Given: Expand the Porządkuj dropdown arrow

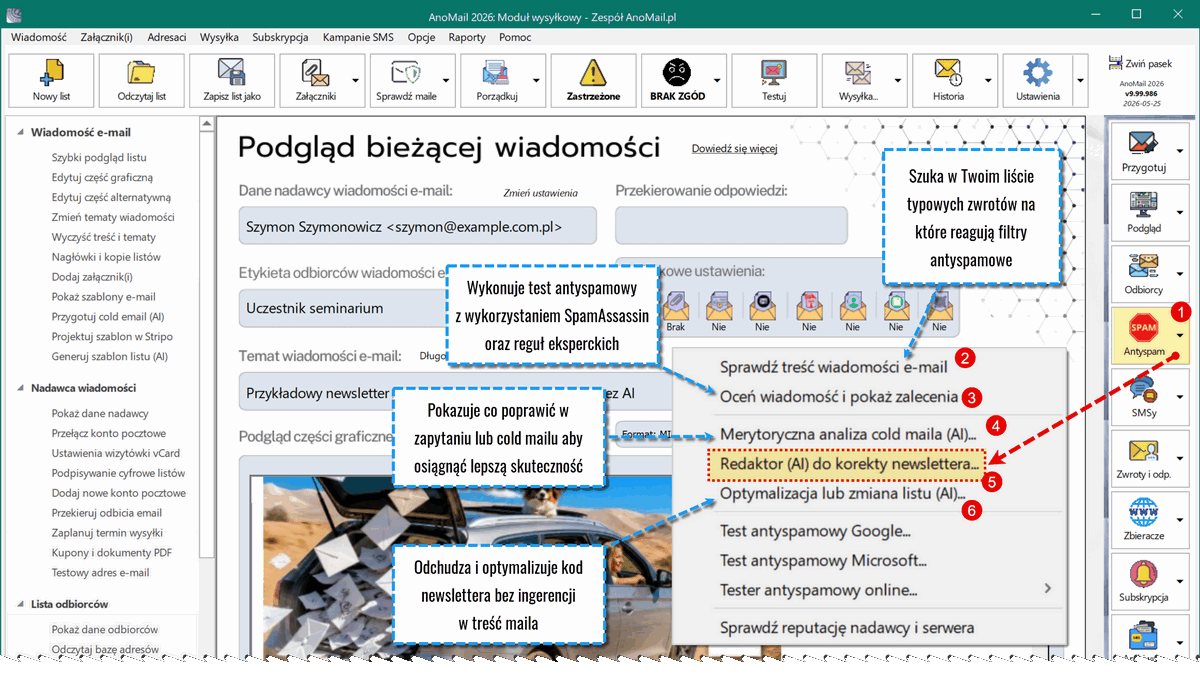Looking at the screenshot, I should click(x=536, y=80).
